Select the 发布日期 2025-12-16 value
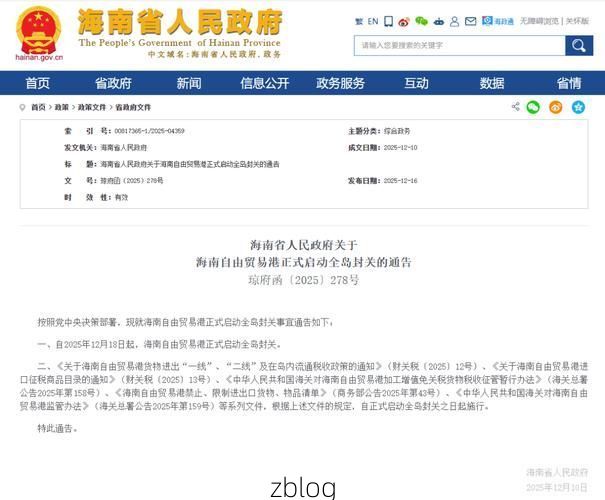The height and width of the screenshot is (500, 605). pos(401,181)
